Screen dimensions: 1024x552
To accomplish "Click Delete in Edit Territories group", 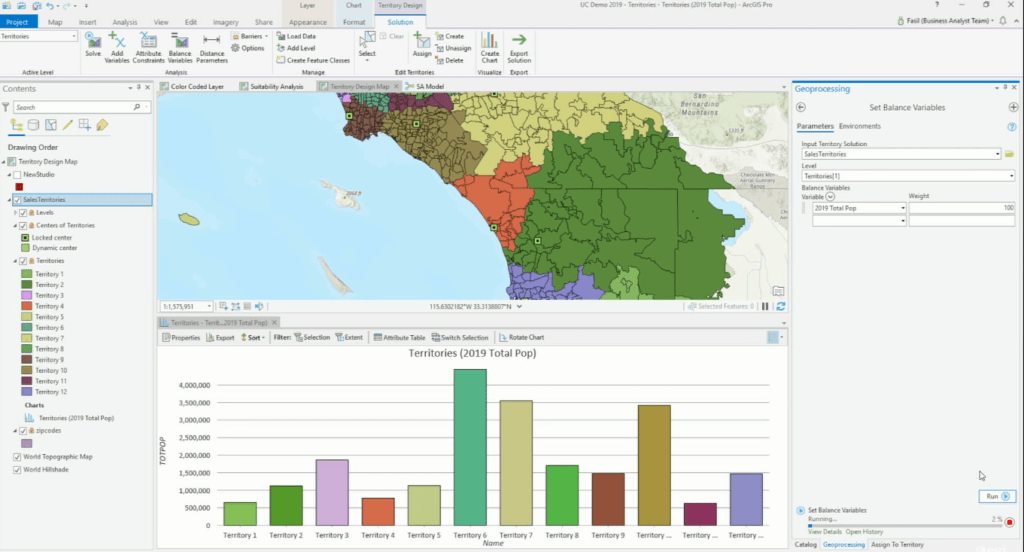I will (x=450, y=60).
